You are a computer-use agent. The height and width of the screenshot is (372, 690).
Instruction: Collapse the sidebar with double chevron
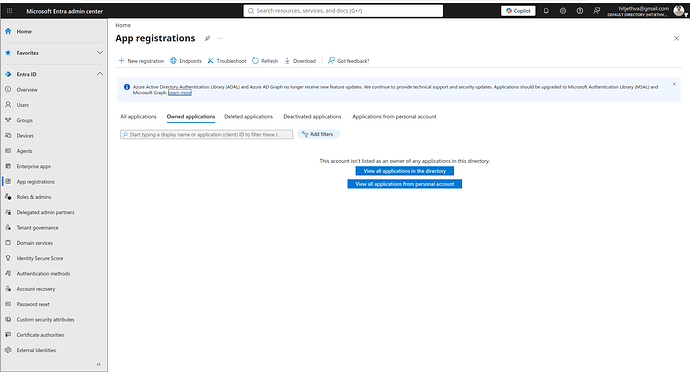[x=99, y=364]
